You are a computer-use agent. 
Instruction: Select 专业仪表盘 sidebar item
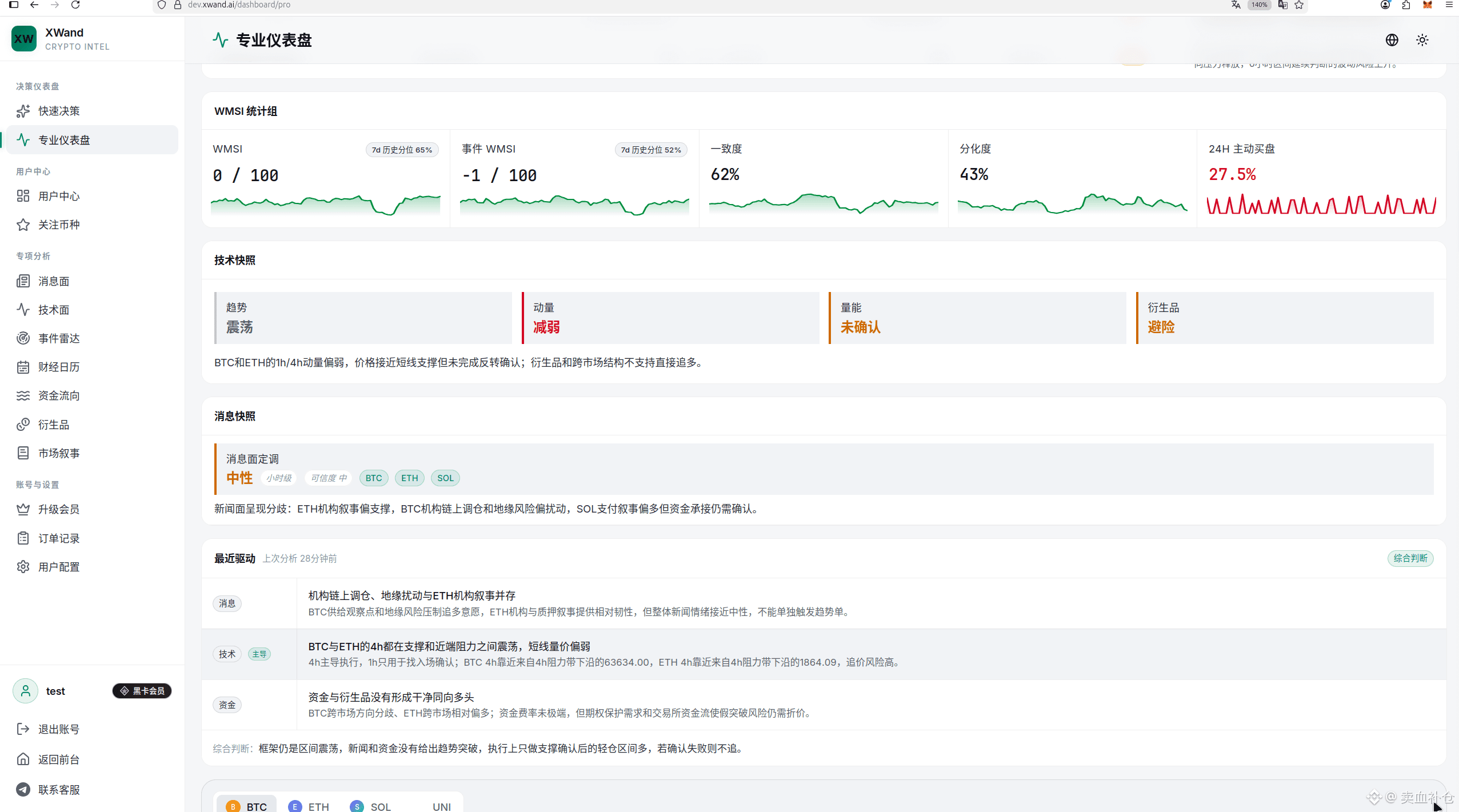tap(91, 140)
